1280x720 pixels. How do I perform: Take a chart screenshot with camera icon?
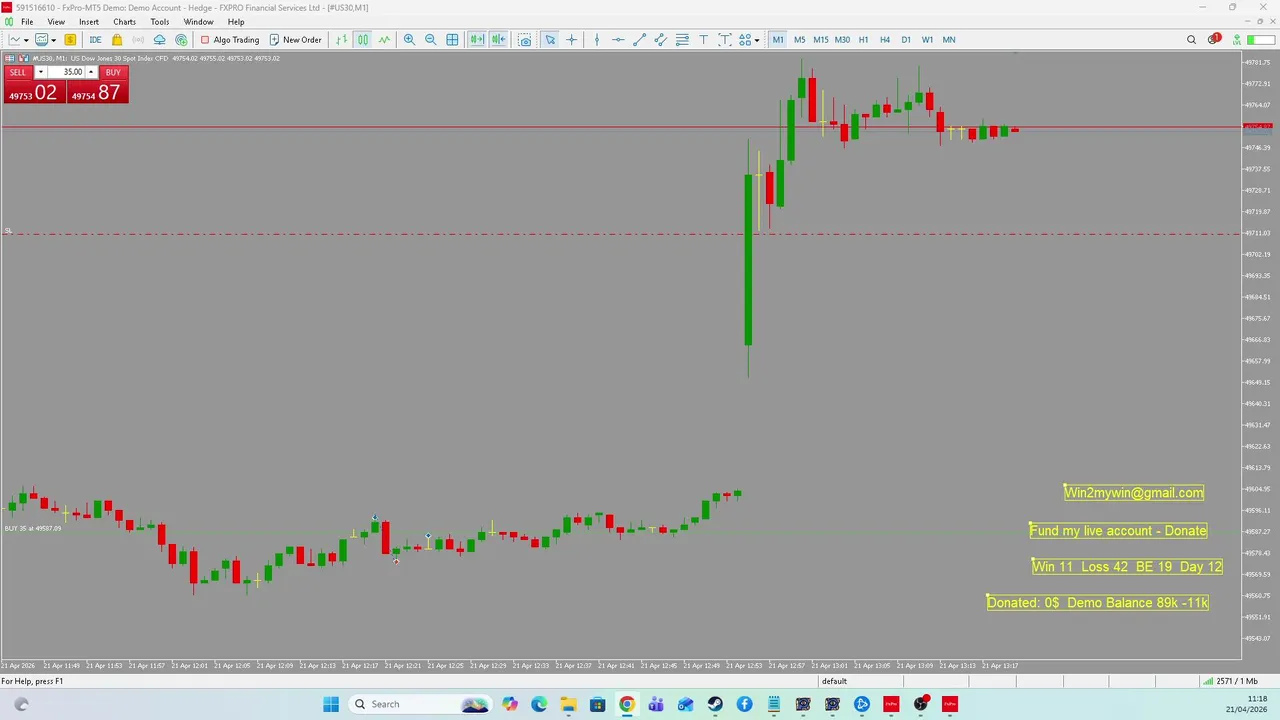tap(525, 40)
